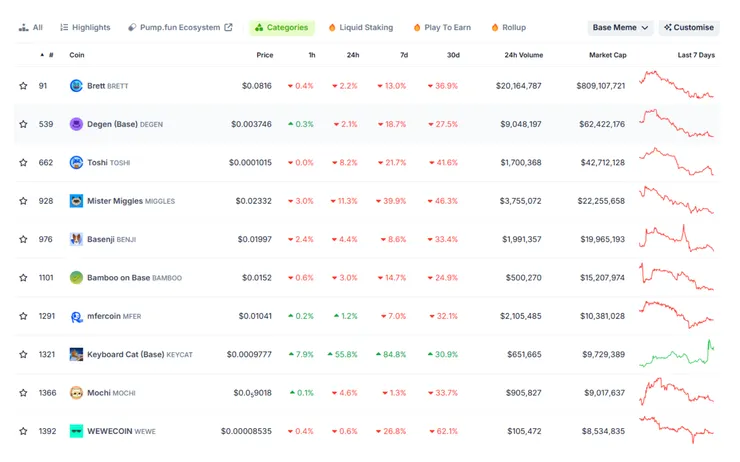Toggle the watchlist star for Brett
The width and height of the screenshot is (740, 462).
[x=23, y=86]
